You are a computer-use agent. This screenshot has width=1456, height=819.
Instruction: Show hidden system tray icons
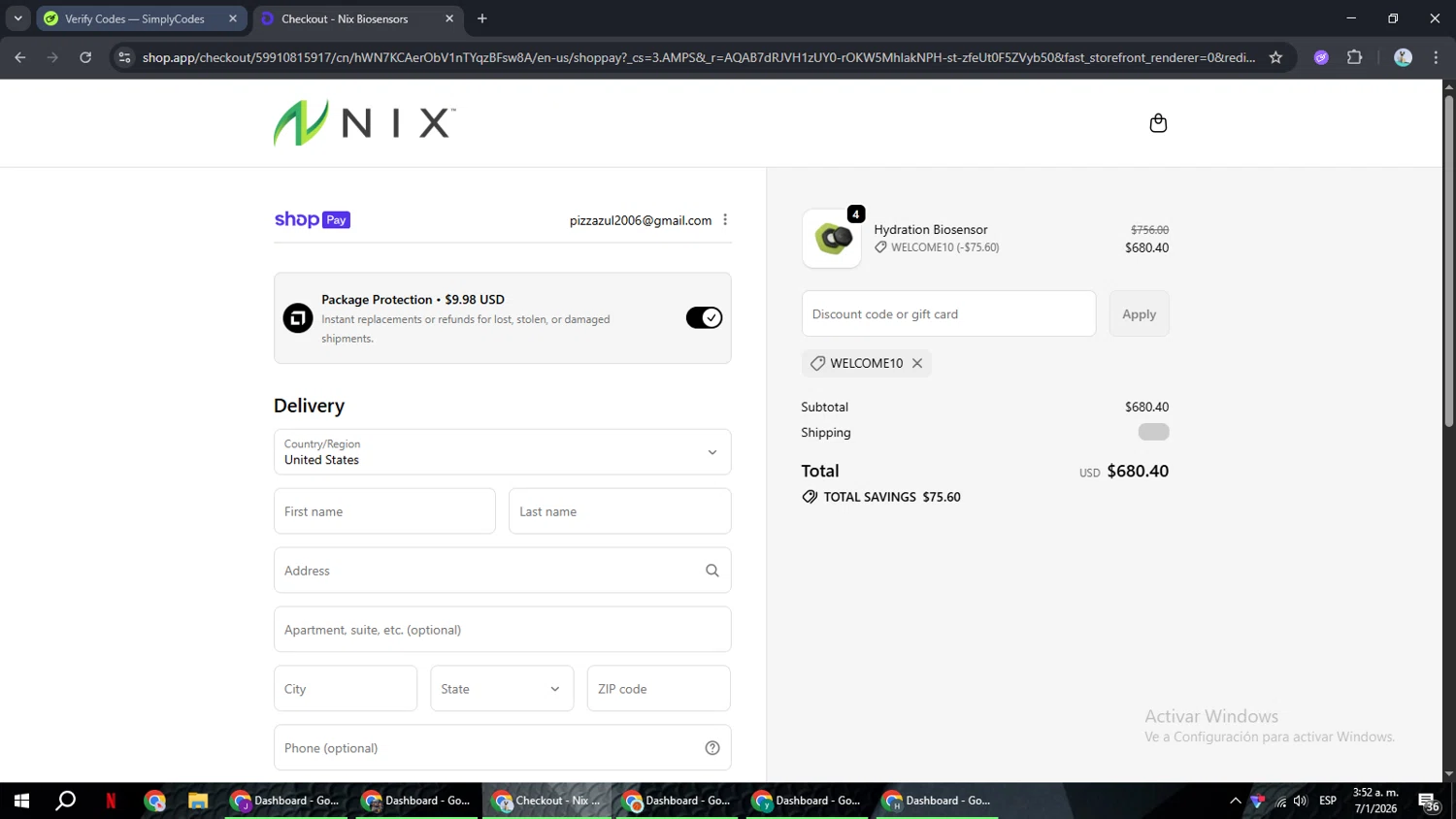(1235, 801)
